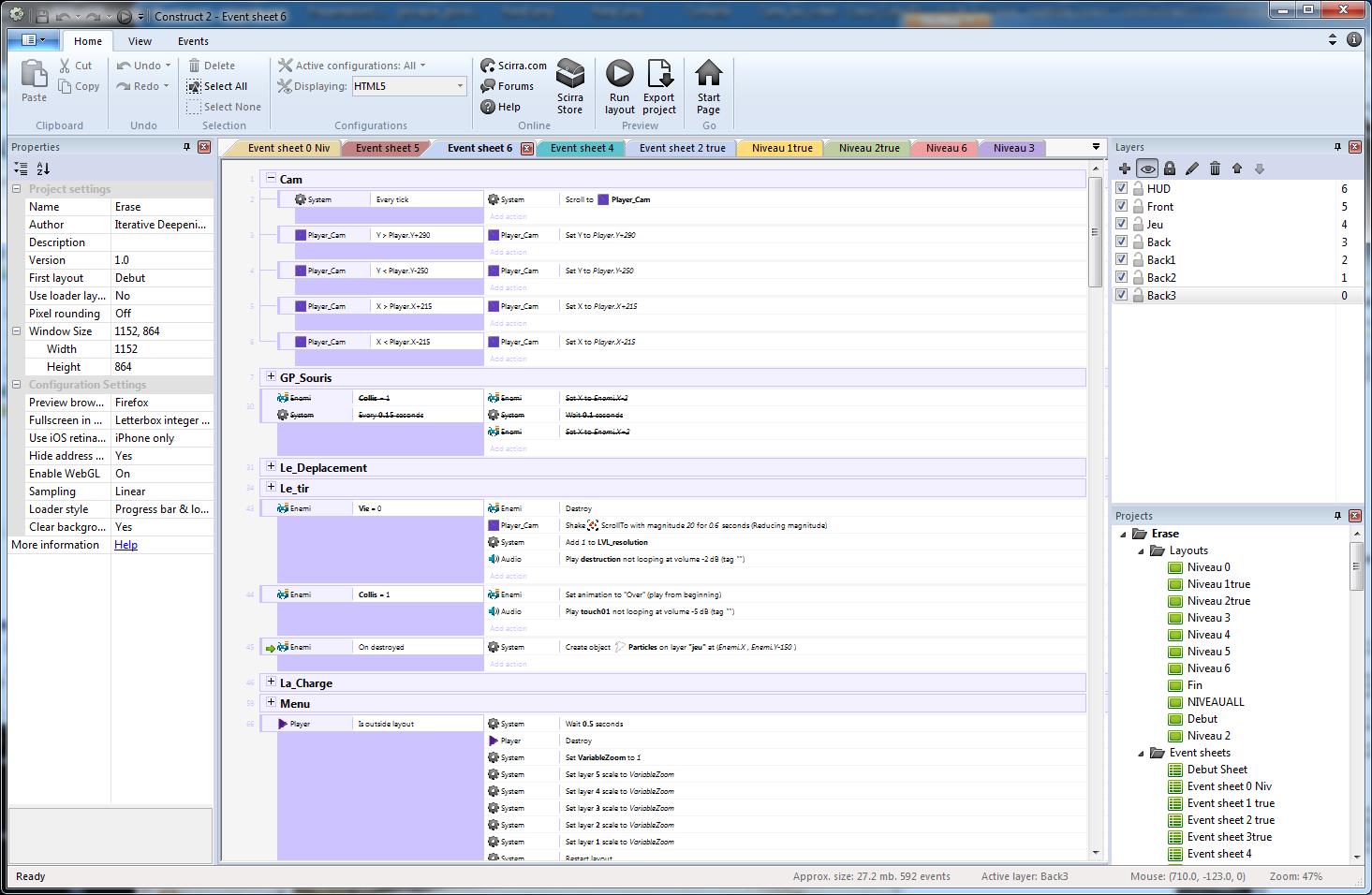
Task: Open the View ribbon tab
Action: point(140,41)
